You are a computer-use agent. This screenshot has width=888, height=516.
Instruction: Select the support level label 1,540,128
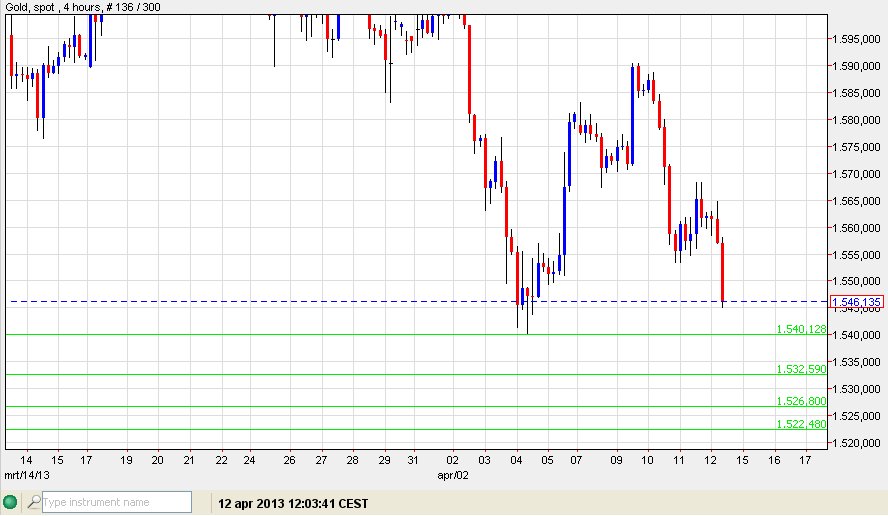click(x=801, y=329)
